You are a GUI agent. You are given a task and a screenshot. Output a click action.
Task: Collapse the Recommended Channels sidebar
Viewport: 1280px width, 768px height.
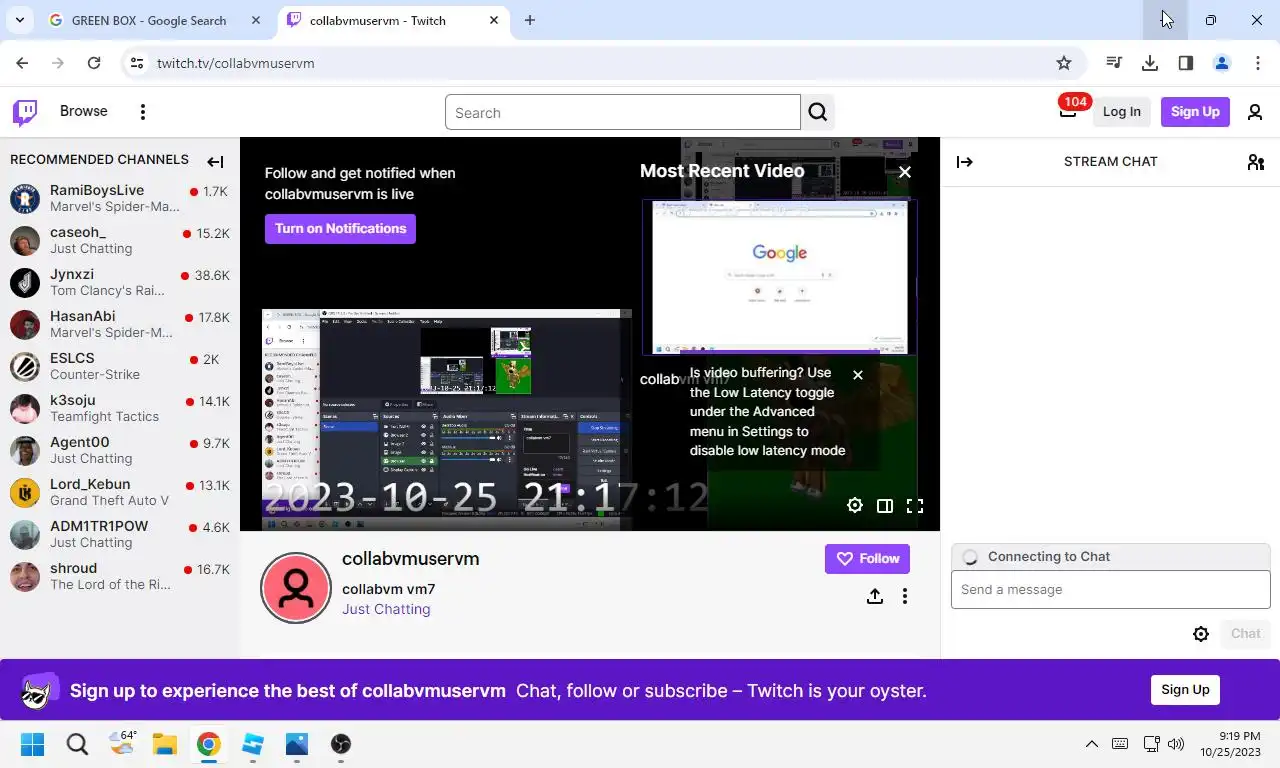click(x=215, y=162)
